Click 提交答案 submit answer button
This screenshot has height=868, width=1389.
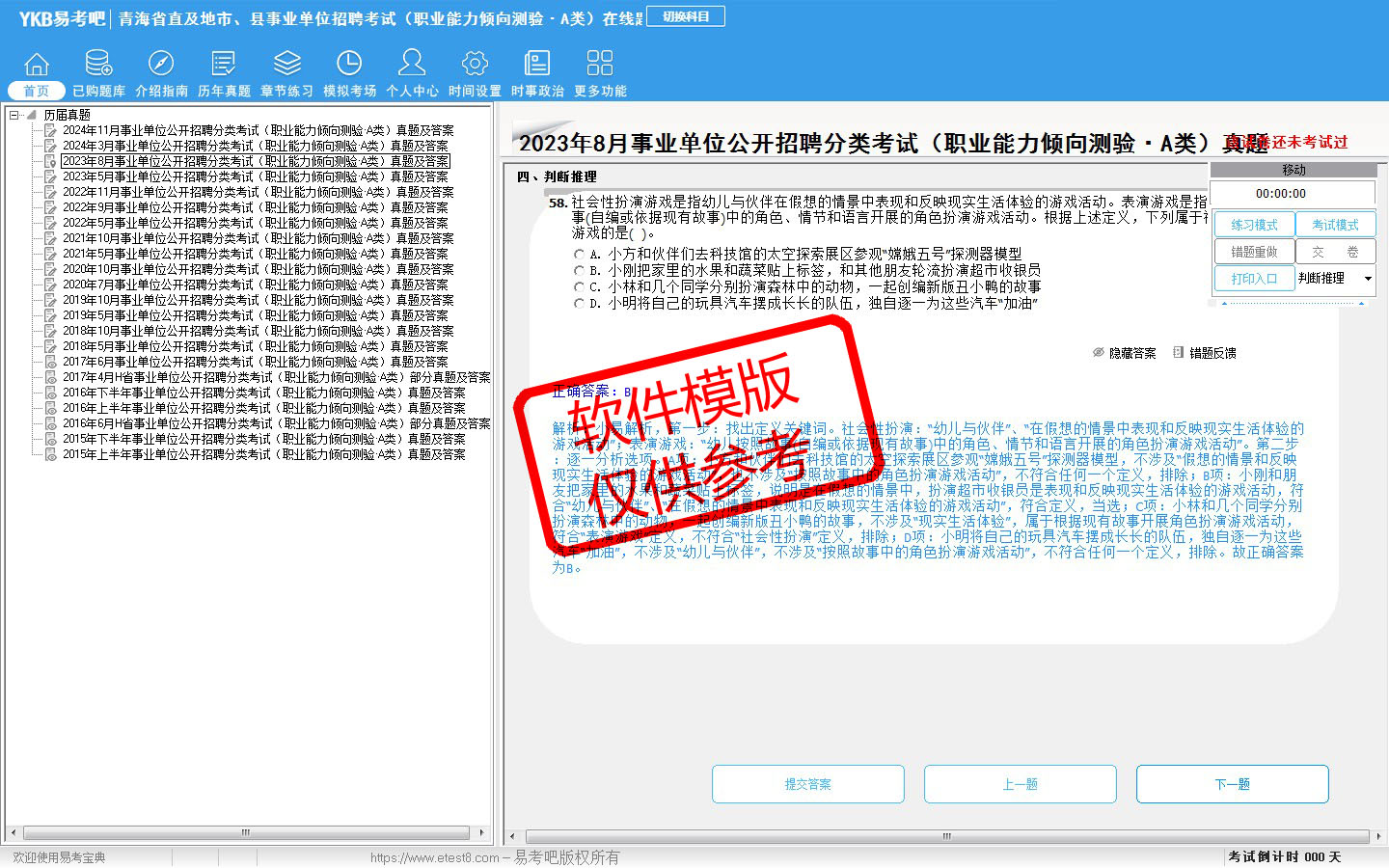tap(807, 784)
